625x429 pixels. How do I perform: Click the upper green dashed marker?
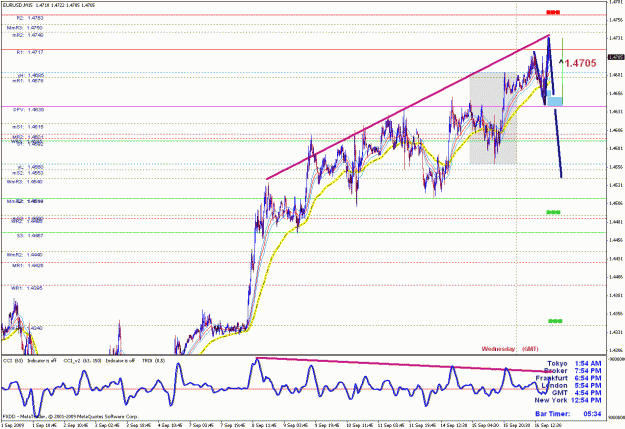(553, 212)
